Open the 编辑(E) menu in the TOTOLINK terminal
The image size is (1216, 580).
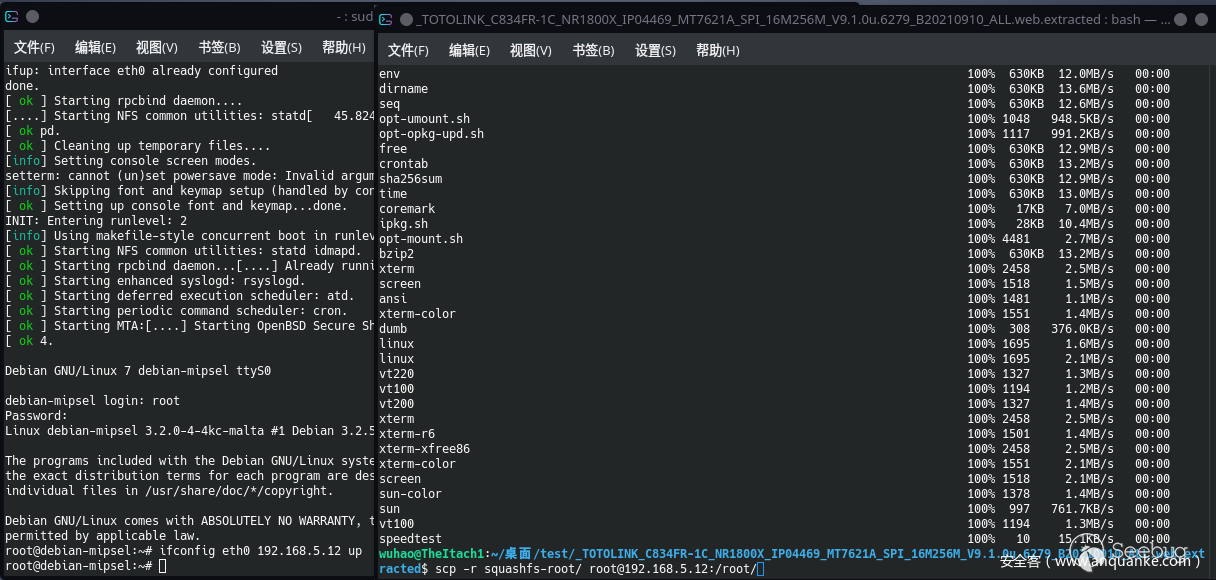click(x=469, y=51)
